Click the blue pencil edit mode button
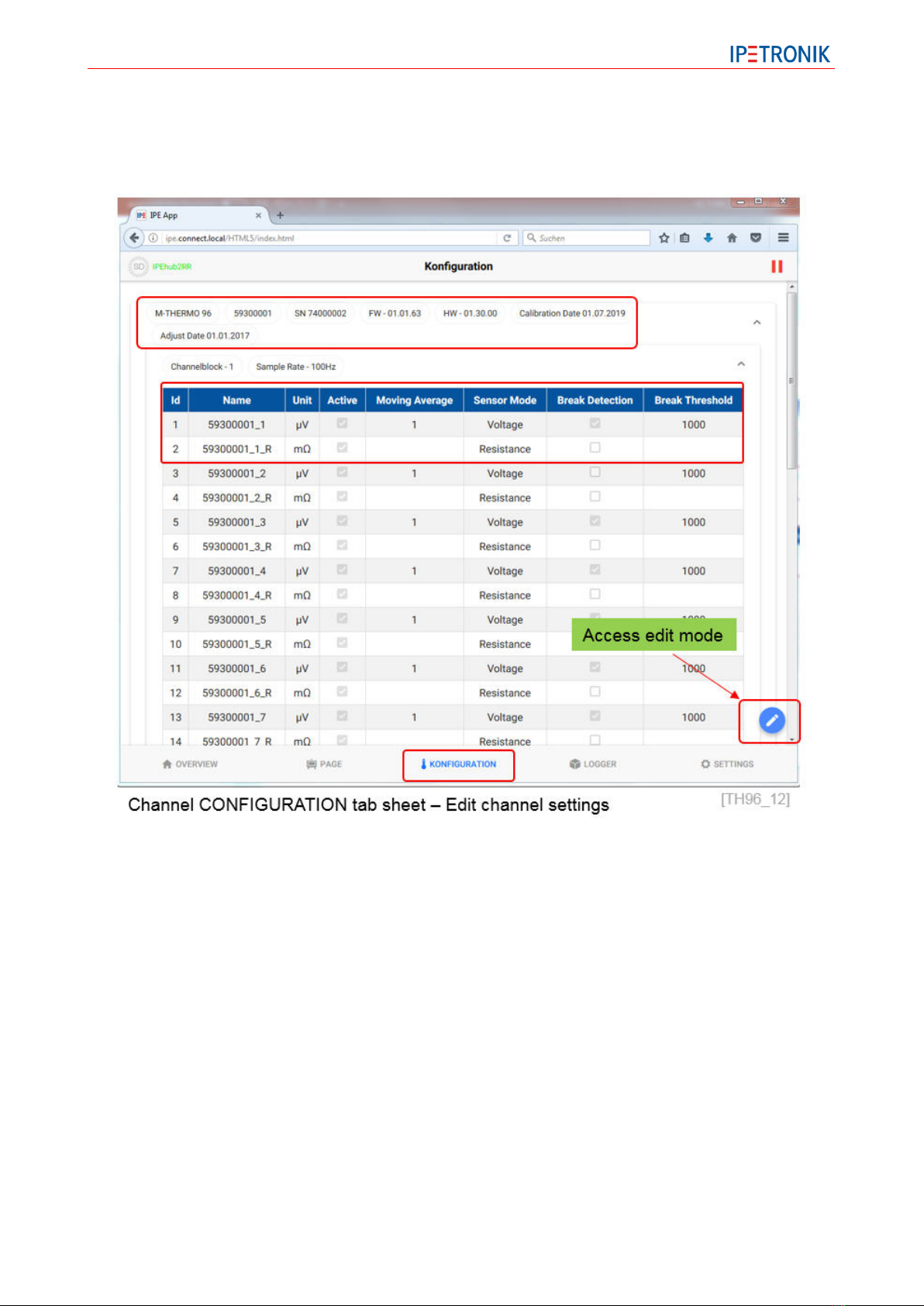 (x=771, y=721)
